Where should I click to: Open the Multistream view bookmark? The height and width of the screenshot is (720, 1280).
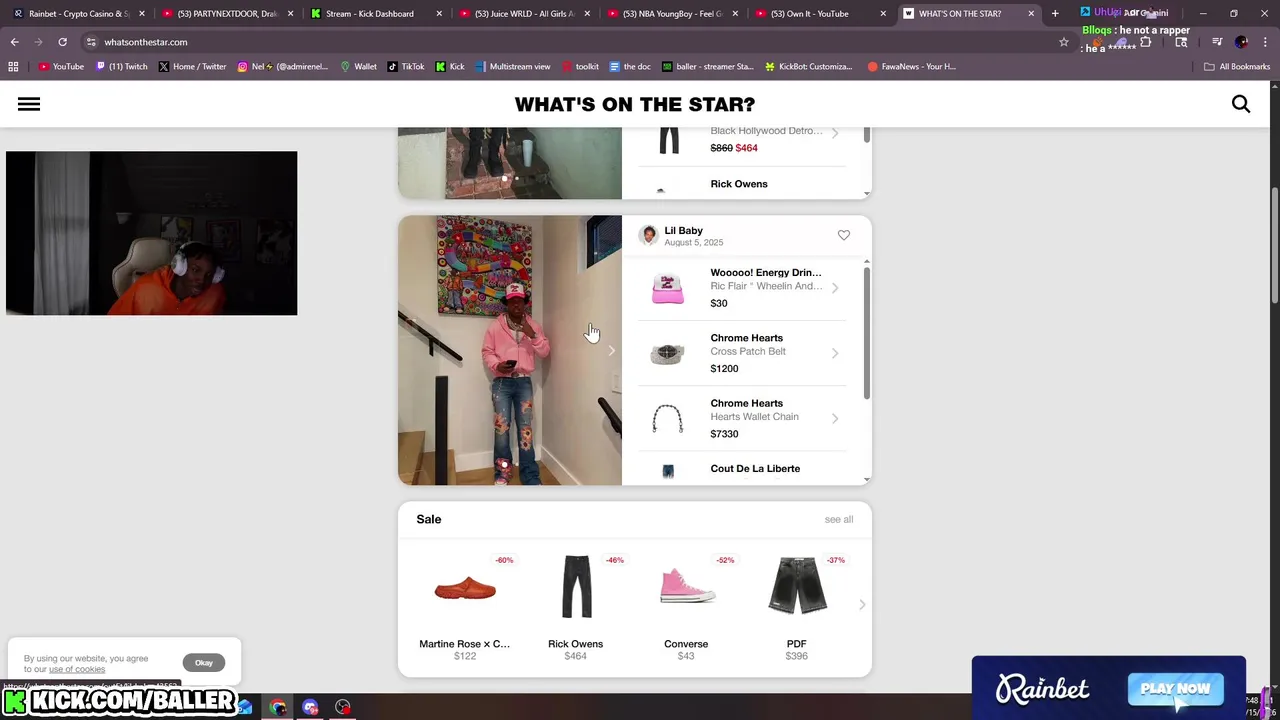(x=513, y=67)
